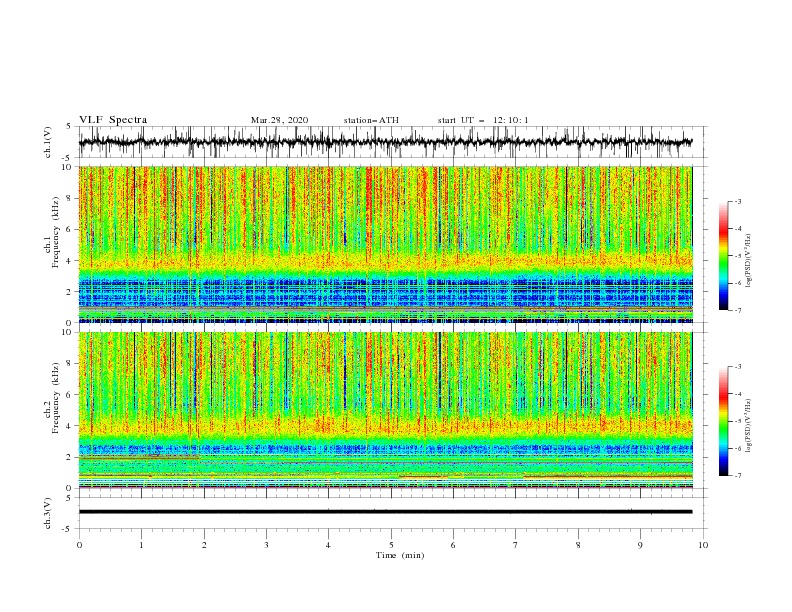This screenshot has height=612, width=792.
Task: Click time axis tick label "9"
Action: pyautogui.click(x=640, y=545)
